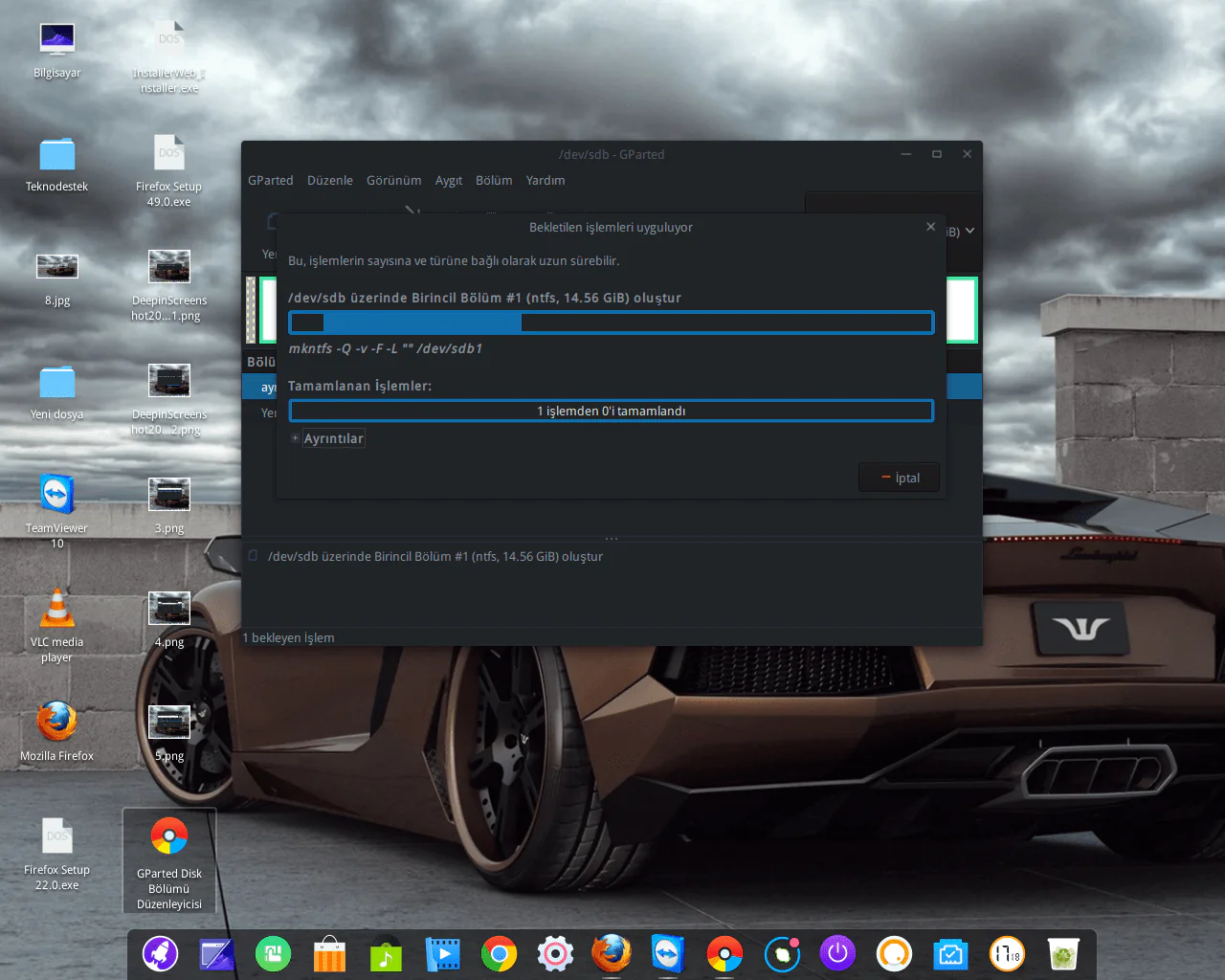The image size is (1225, 980).
Task: Close the Bekletilen işlemleri uyguluyor dialog
Action: click(930, 227)
